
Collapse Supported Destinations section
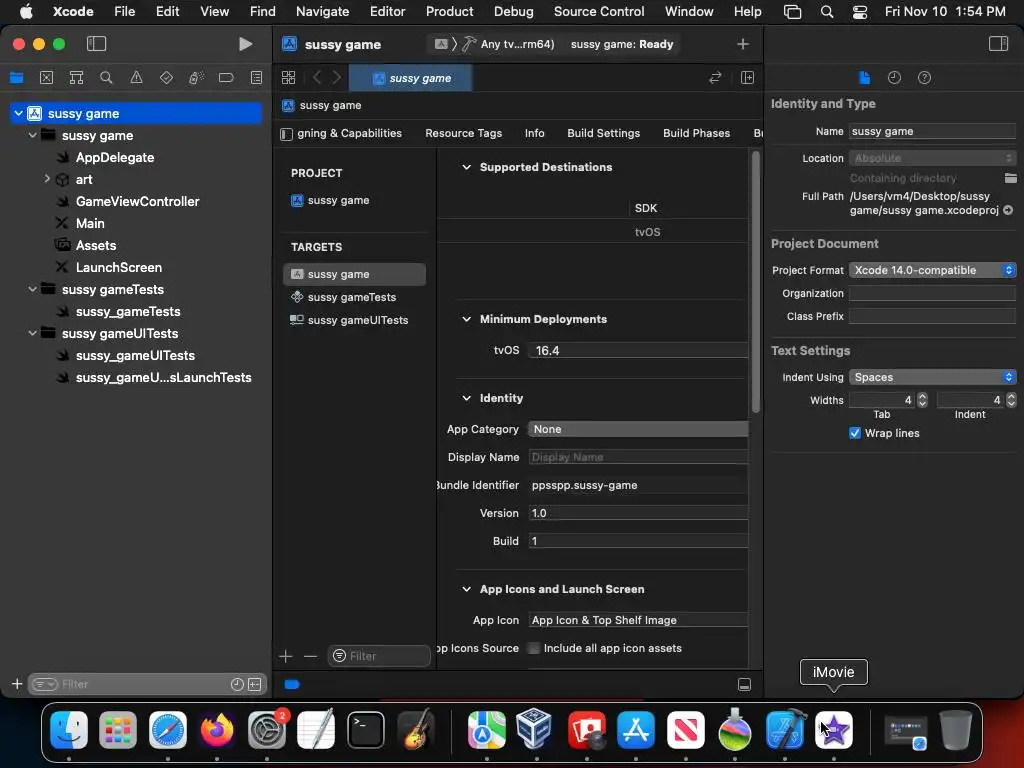tap(466, 167)
